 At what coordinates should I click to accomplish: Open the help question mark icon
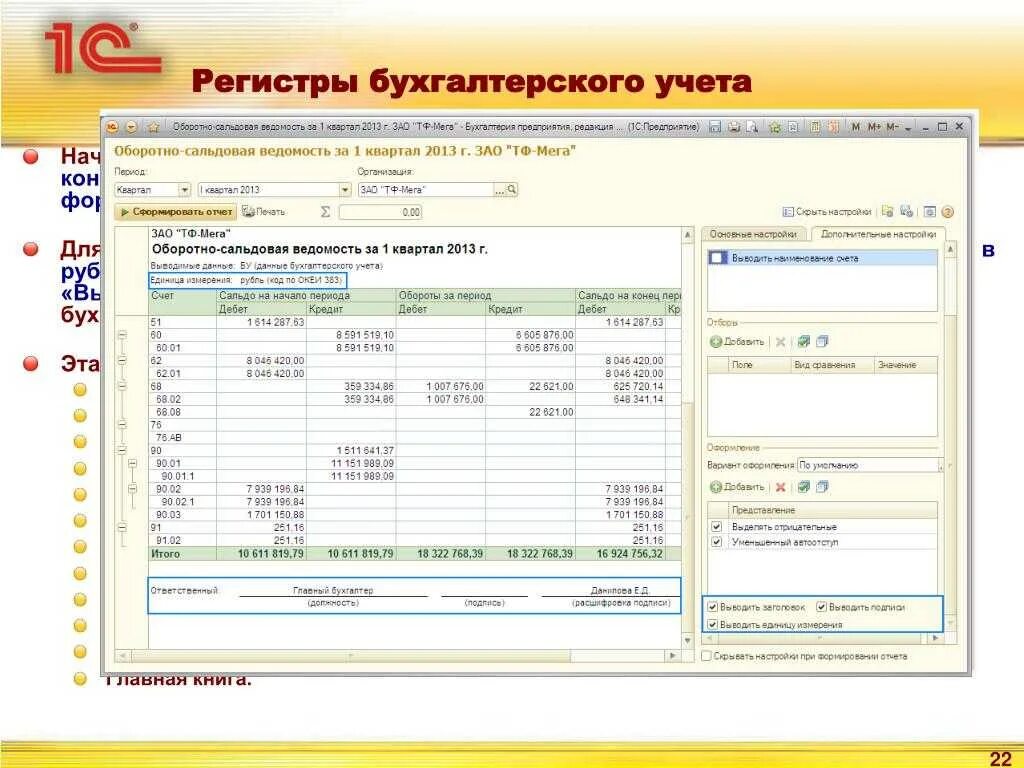(x=948, y=212)
